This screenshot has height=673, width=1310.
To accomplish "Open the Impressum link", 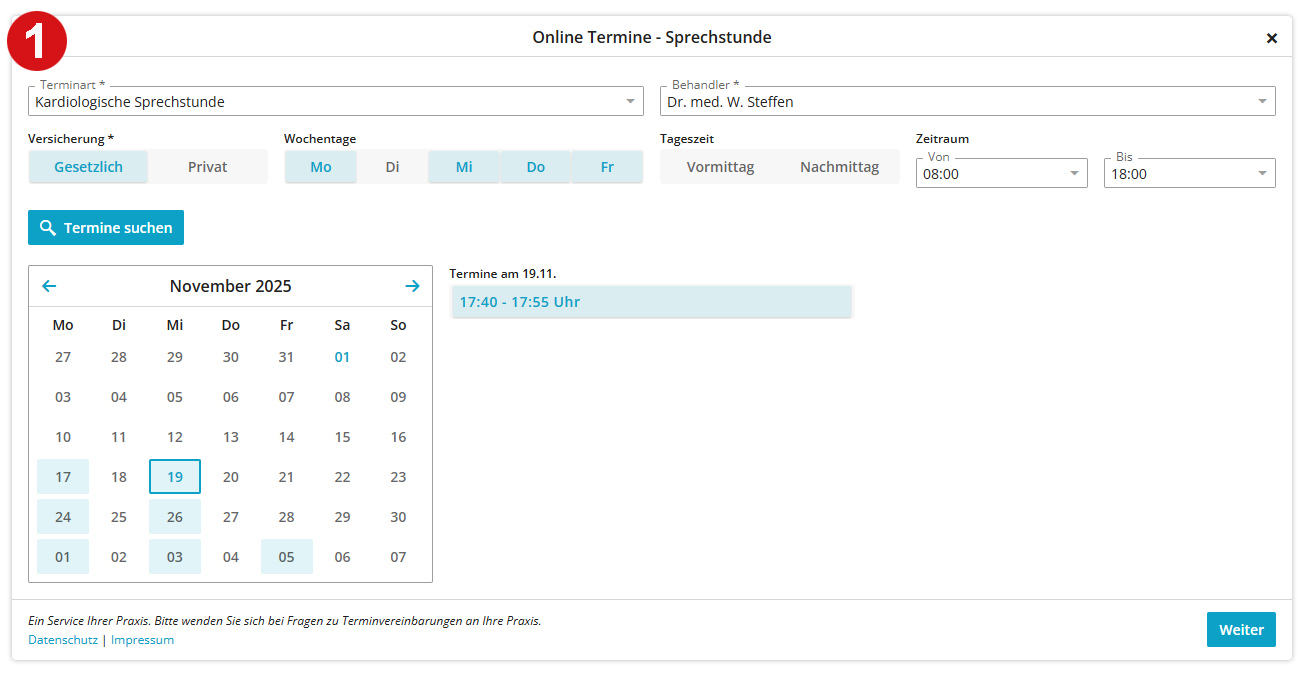I will coord(142,640).
